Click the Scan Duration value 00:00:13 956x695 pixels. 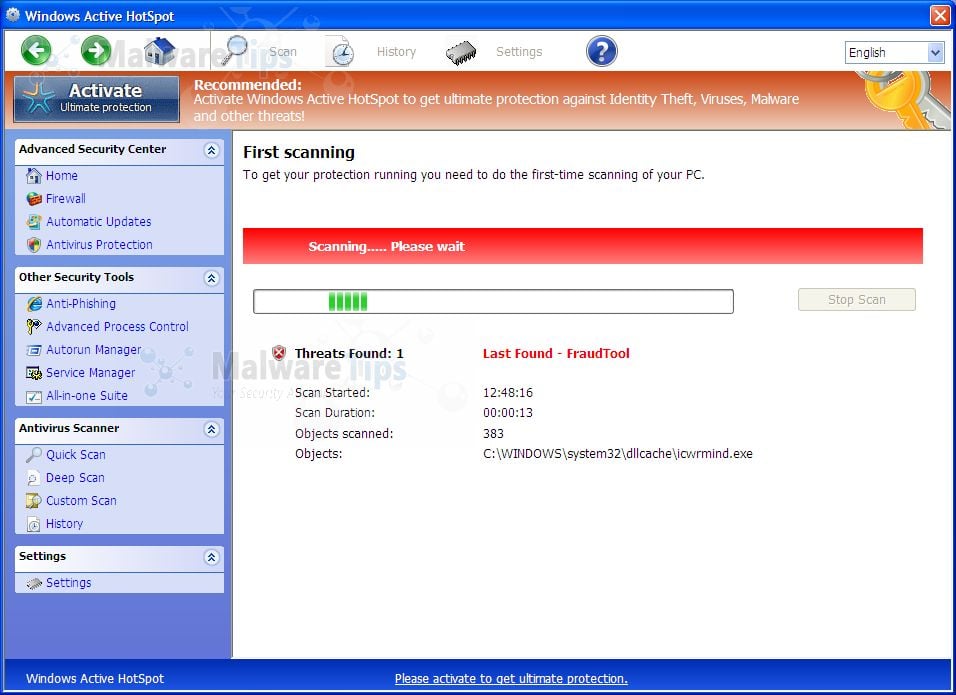pyautogui.click(x=508, y=413)
